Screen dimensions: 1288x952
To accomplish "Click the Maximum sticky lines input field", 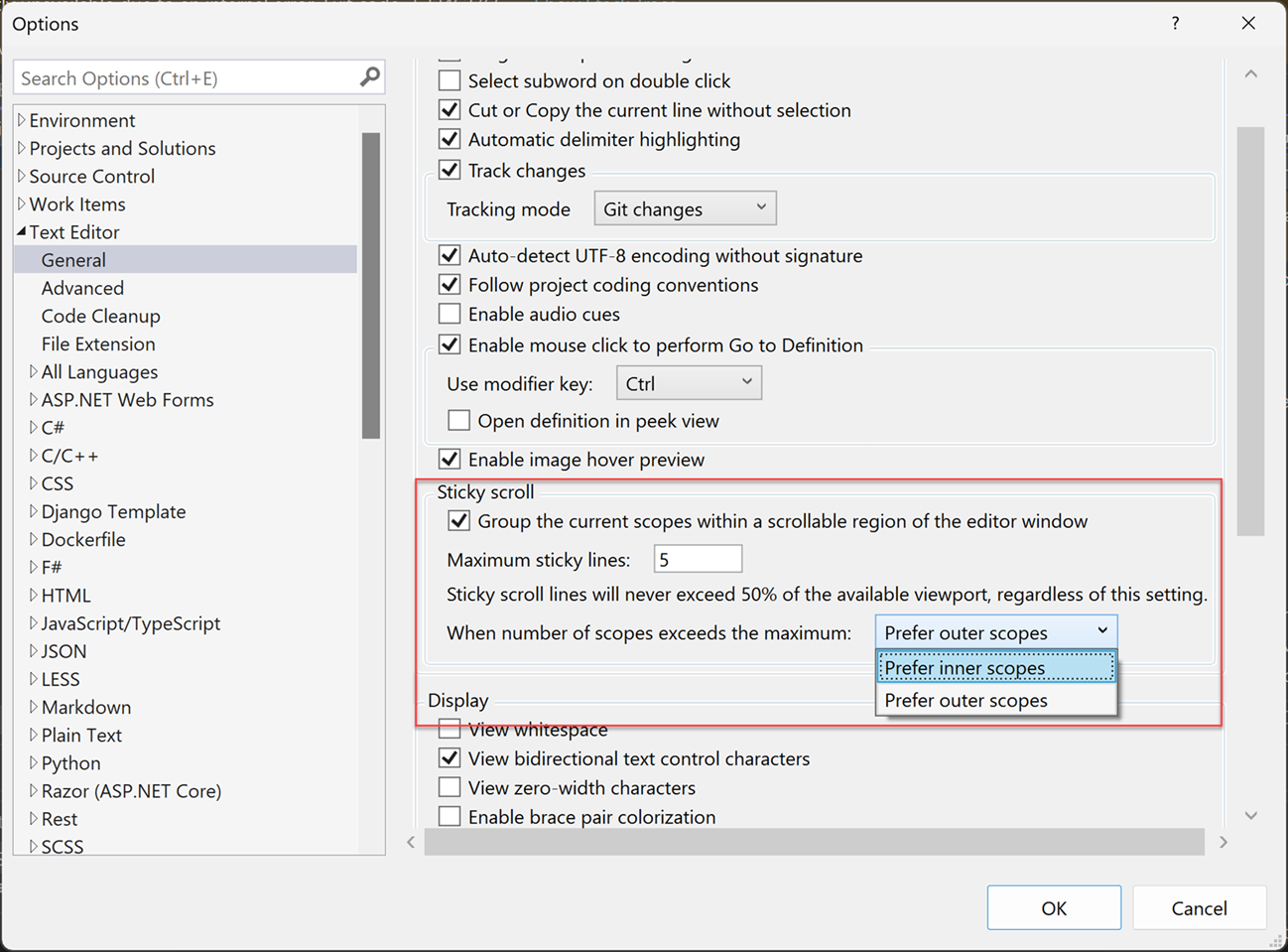I will tap(698, 558).
